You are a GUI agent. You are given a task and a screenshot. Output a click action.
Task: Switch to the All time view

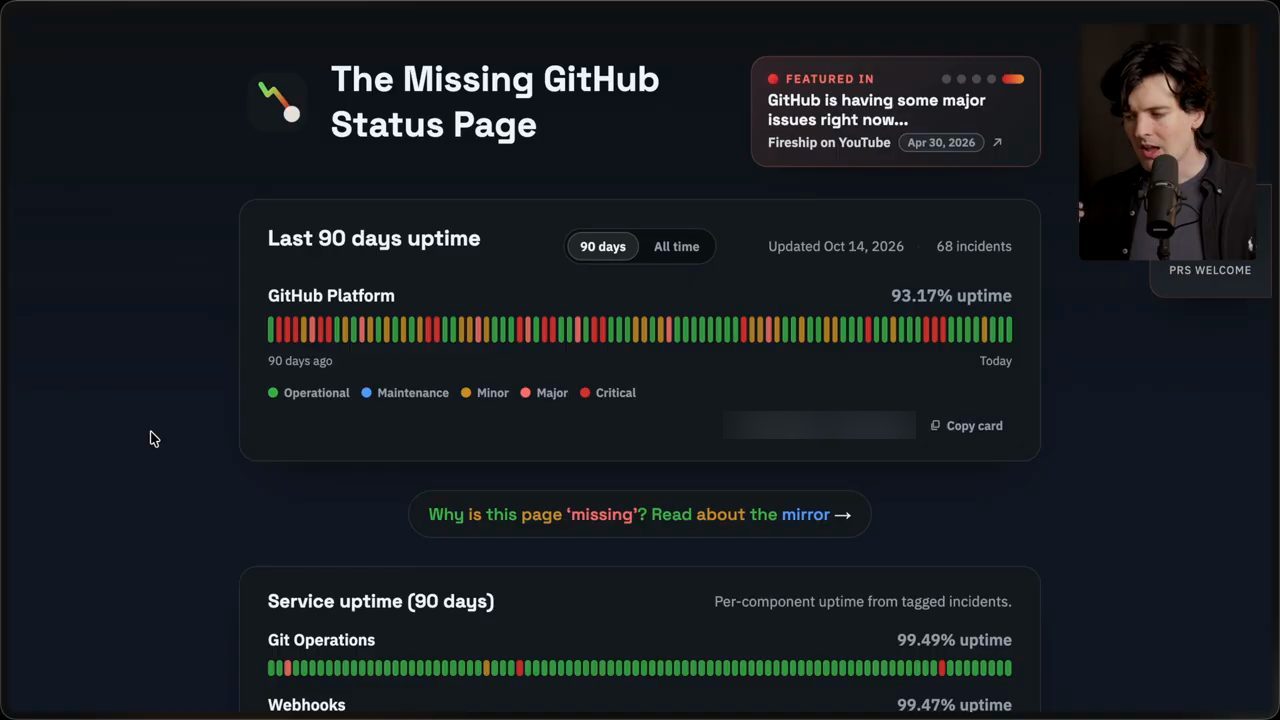[677, 246]
